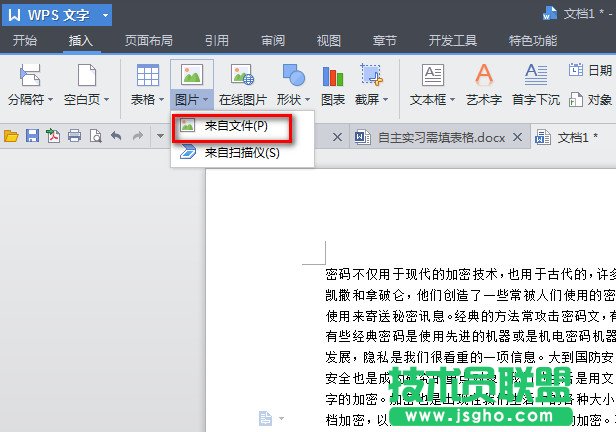Click the text line starting 密码不仅用于现代

(x=471, y=274)
